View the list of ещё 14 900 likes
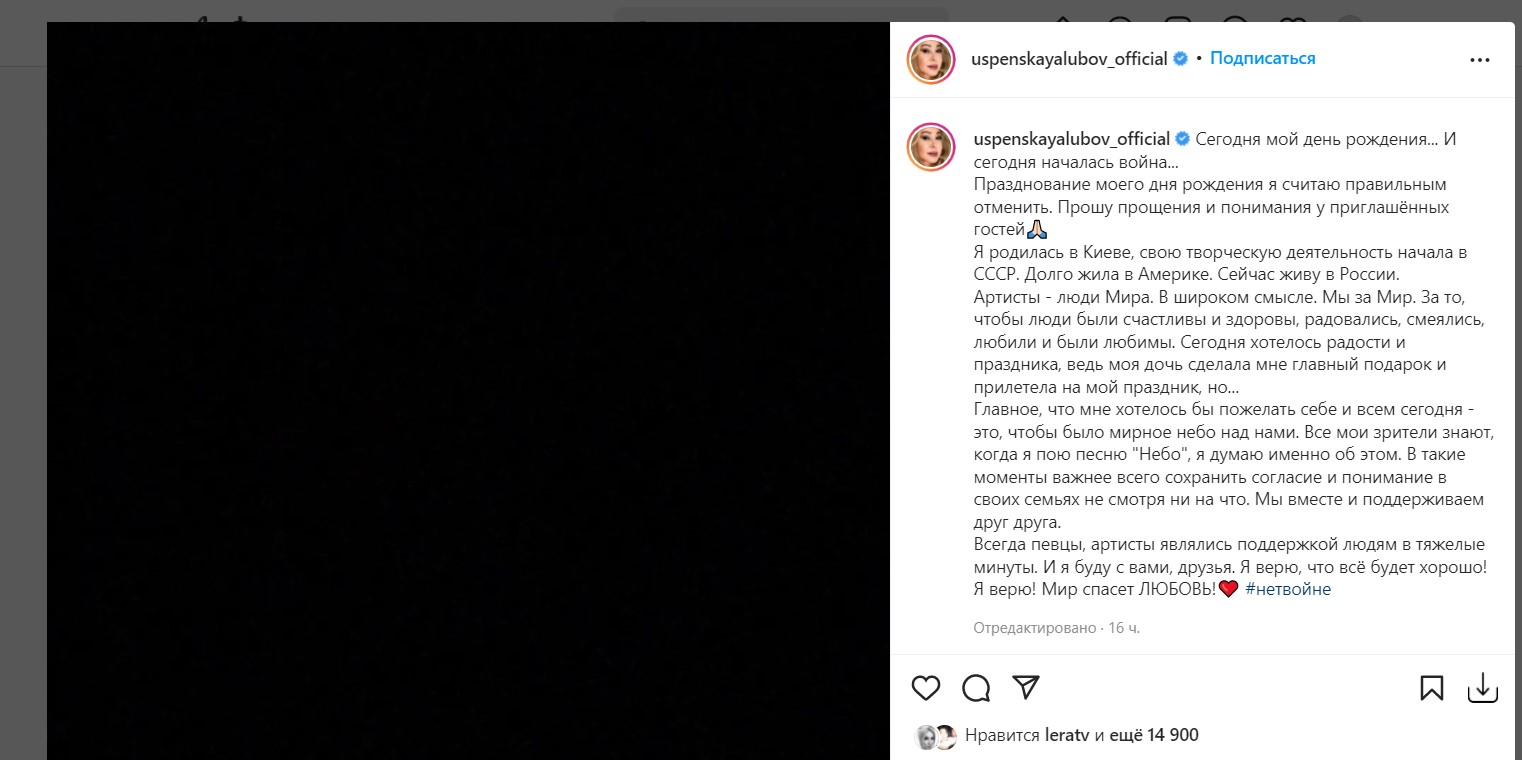1522x760 pixels. (x=1154, y=735)
